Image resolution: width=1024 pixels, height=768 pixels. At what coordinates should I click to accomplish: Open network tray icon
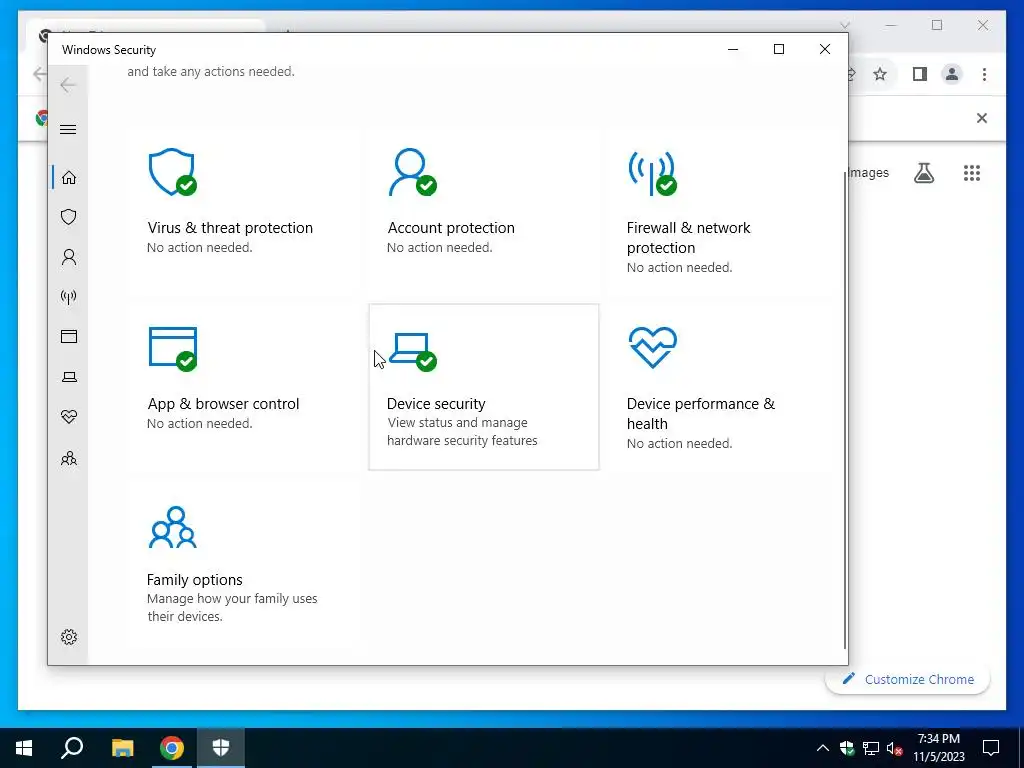pos(871,748)
